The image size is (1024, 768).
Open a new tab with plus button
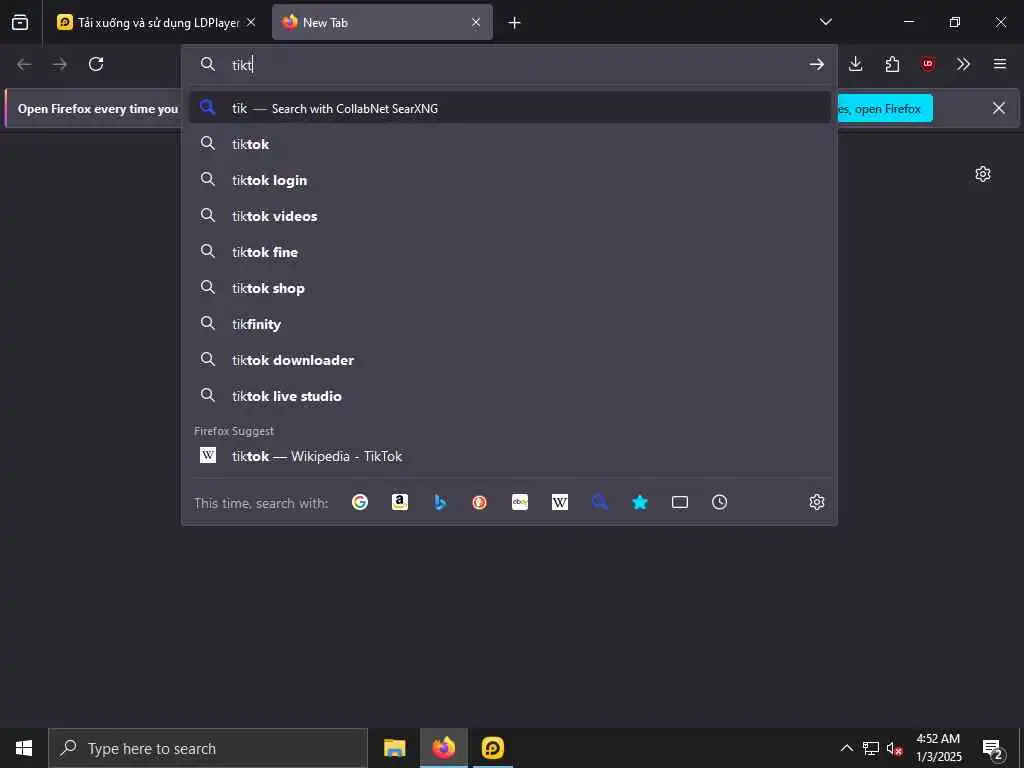(515, 23)
